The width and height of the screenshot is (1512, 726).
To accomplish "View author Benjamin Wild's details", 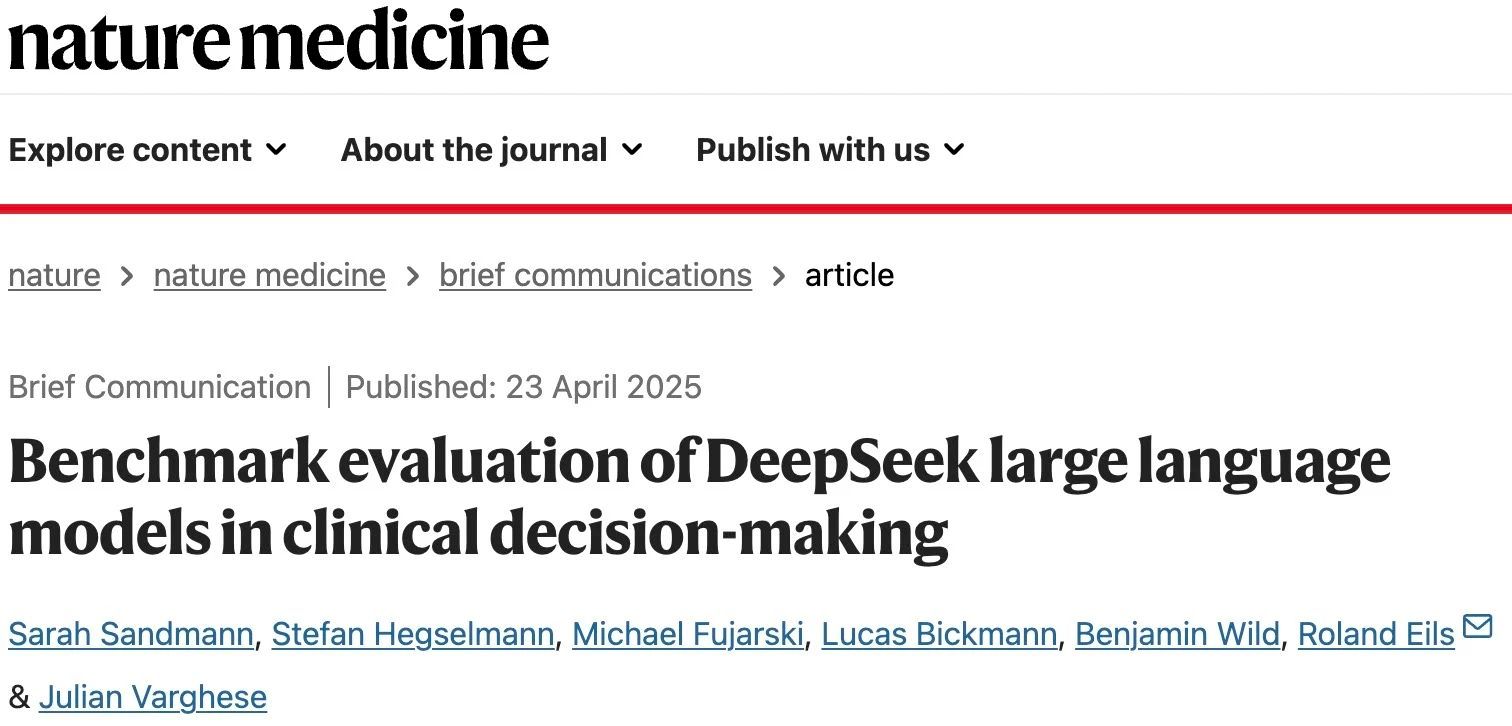I will pyautogui.click(x=1177, y=634).
